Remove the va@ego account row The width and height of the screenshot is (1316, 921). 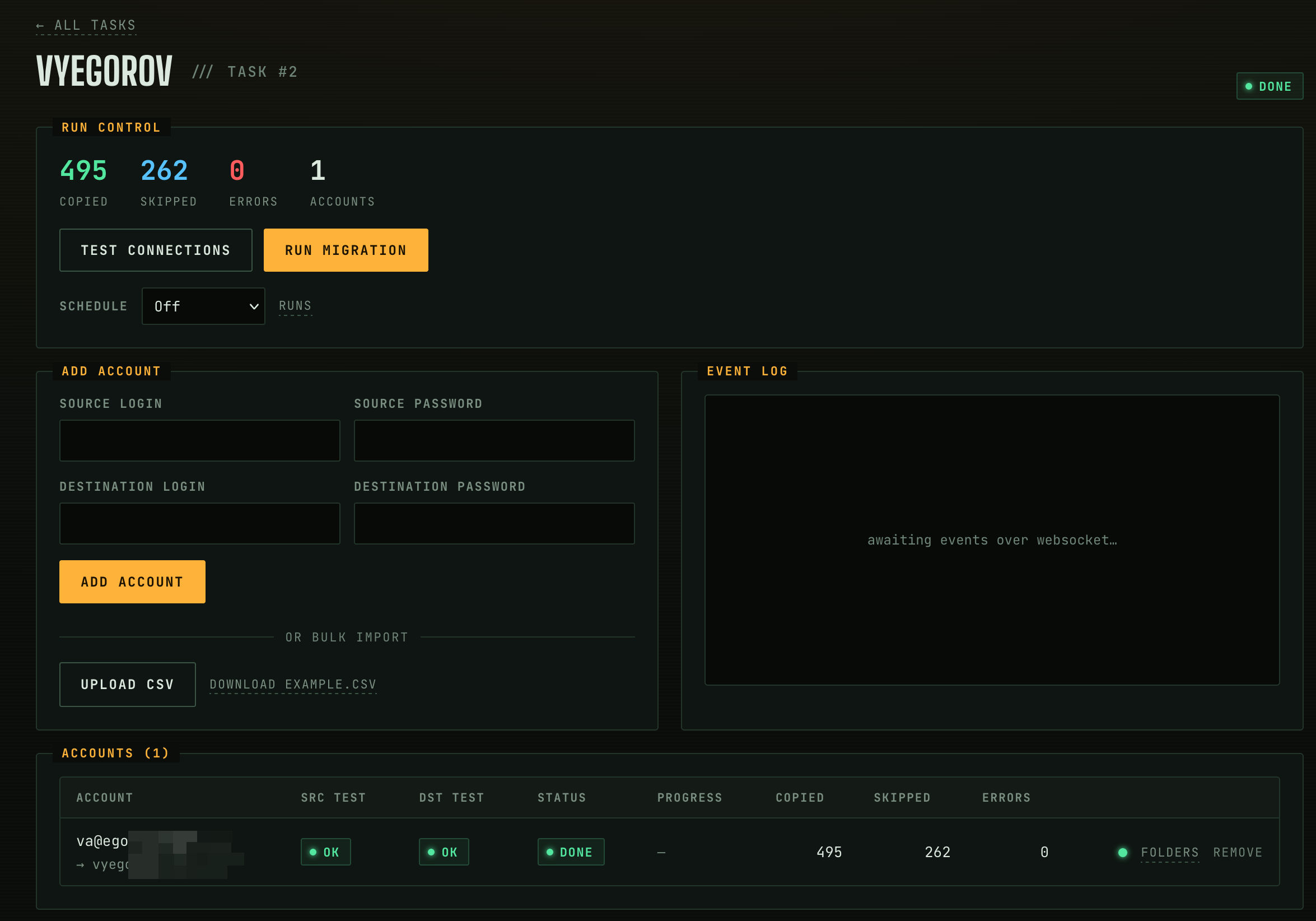(x=1238, y=852)
